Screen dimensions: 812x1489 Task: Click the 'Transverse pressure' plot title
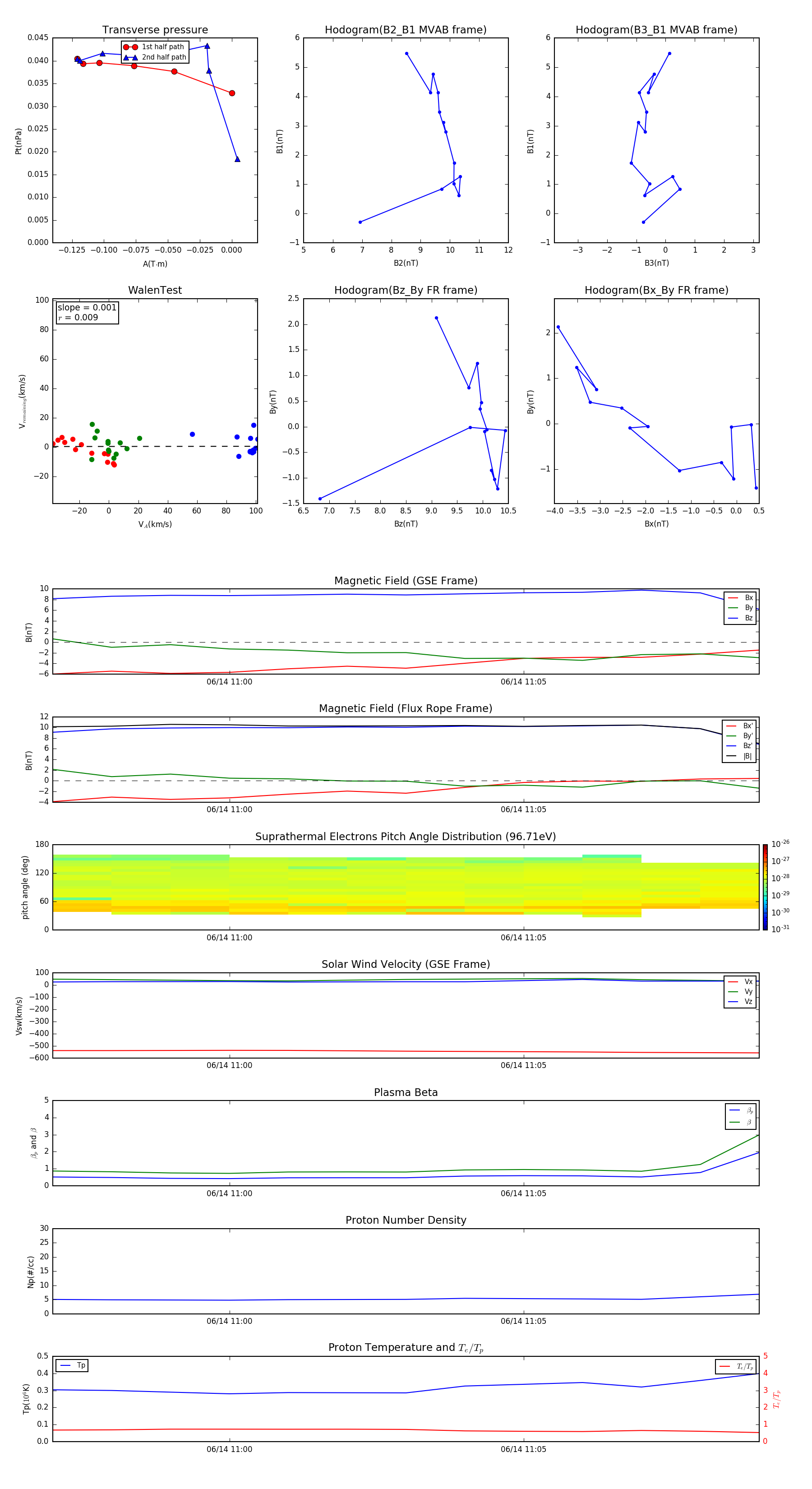155,30
